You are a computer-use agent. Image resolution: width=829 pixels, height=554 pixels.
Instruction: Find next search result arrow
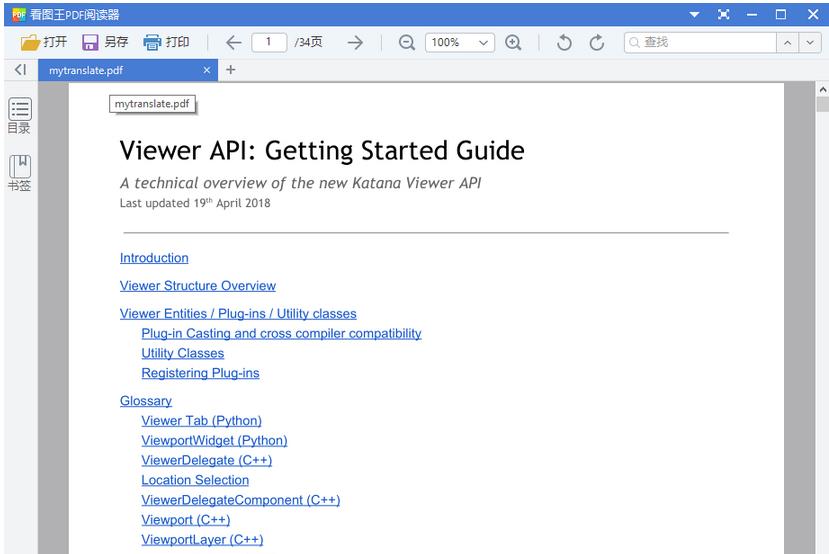pos(810,43)
